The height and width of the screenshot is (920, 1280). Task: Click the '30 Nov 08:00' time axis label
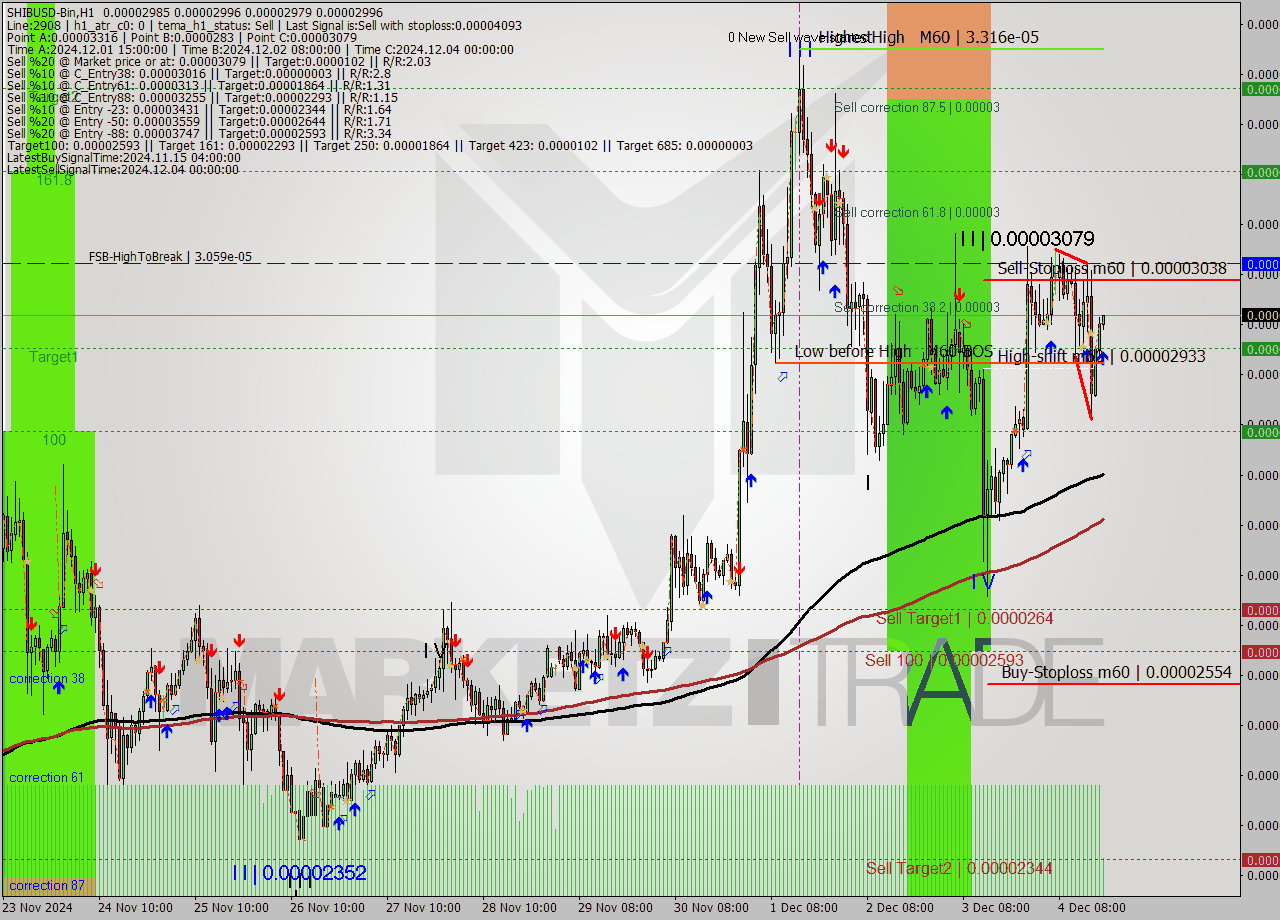coord(711,908)
